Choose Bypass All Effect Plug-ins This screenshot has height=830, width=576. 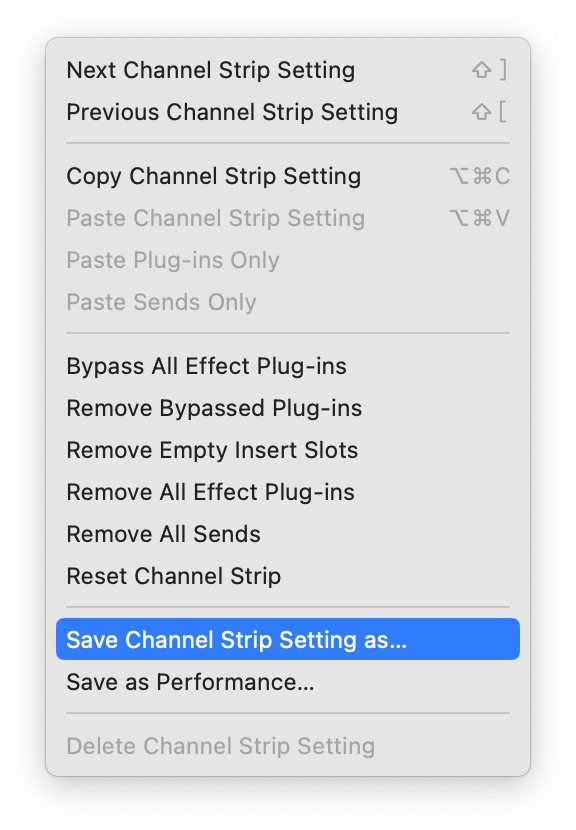288,366
